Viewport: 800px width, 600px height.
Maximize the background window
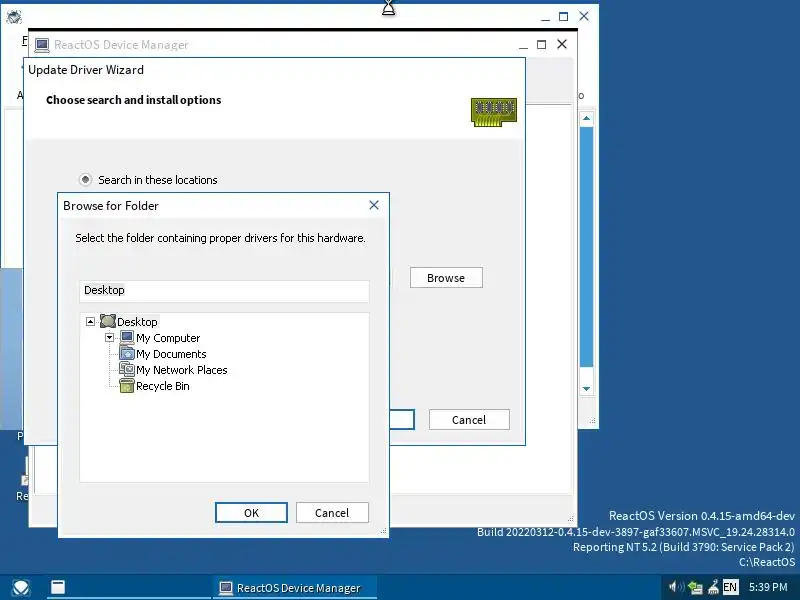click(563, 16)
